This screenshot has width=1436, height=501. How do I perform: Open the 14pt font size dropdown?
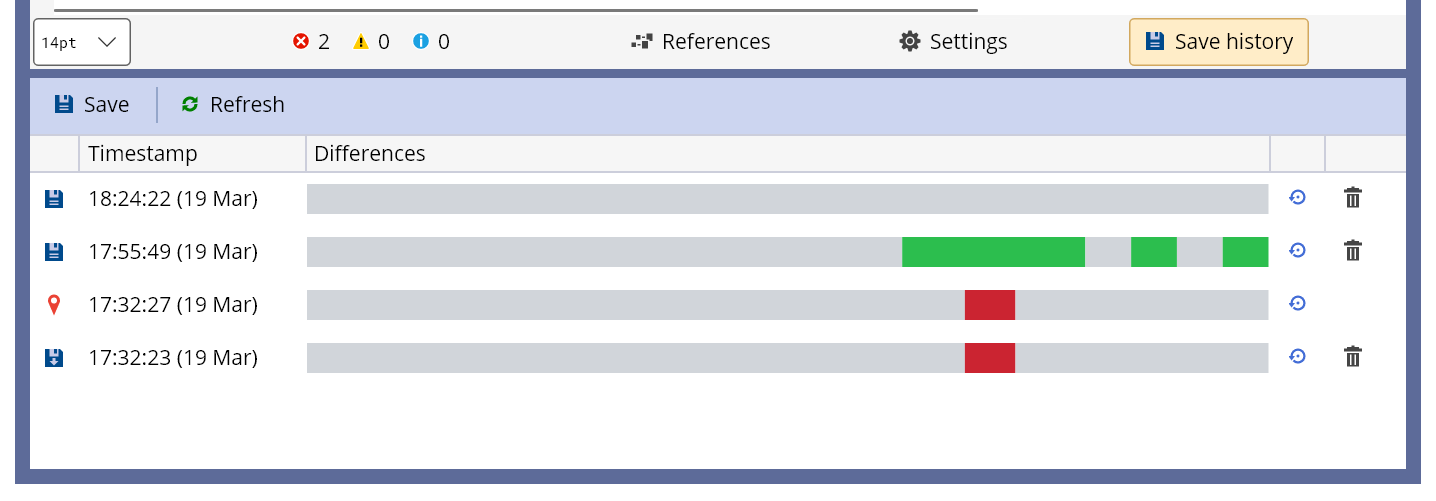pos(82,42)
